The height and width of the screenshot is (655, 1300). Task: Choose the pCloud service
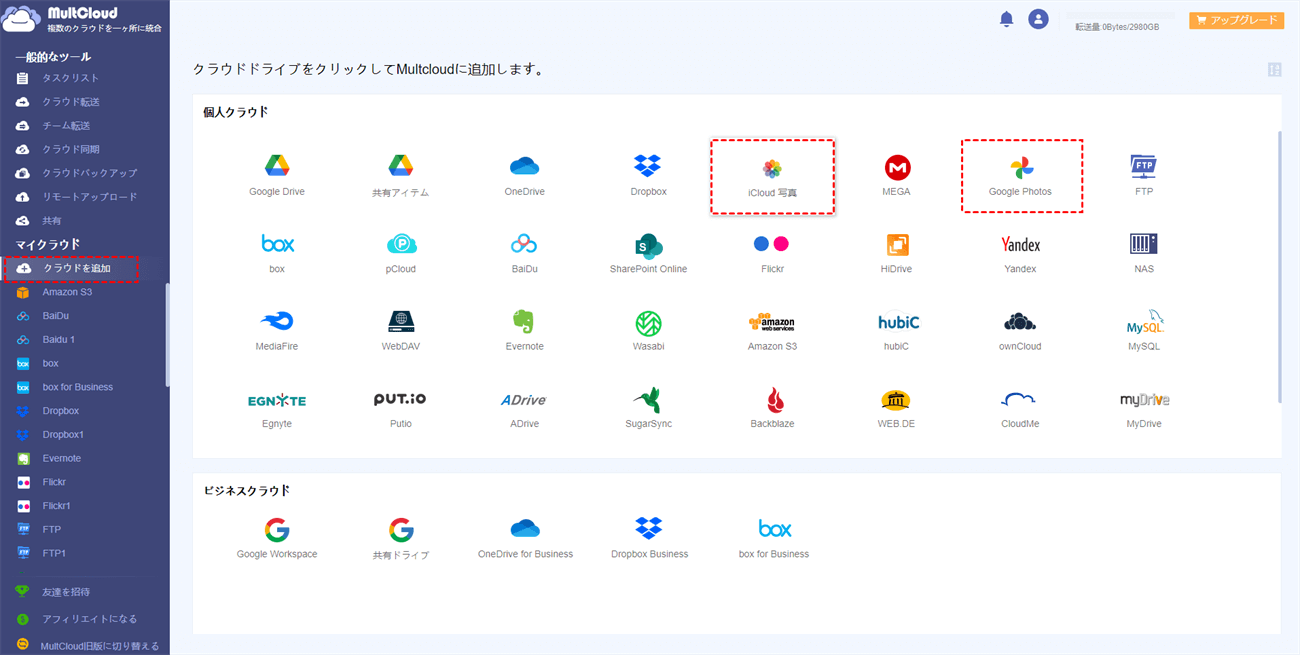pos(401,253)
